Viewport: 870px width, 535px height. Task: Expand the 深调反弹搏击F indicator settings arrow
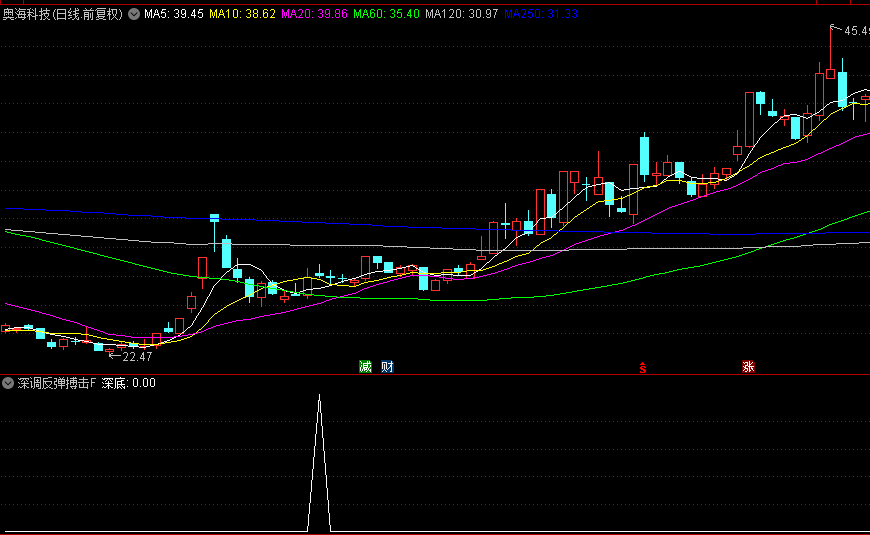pos(8,383)
